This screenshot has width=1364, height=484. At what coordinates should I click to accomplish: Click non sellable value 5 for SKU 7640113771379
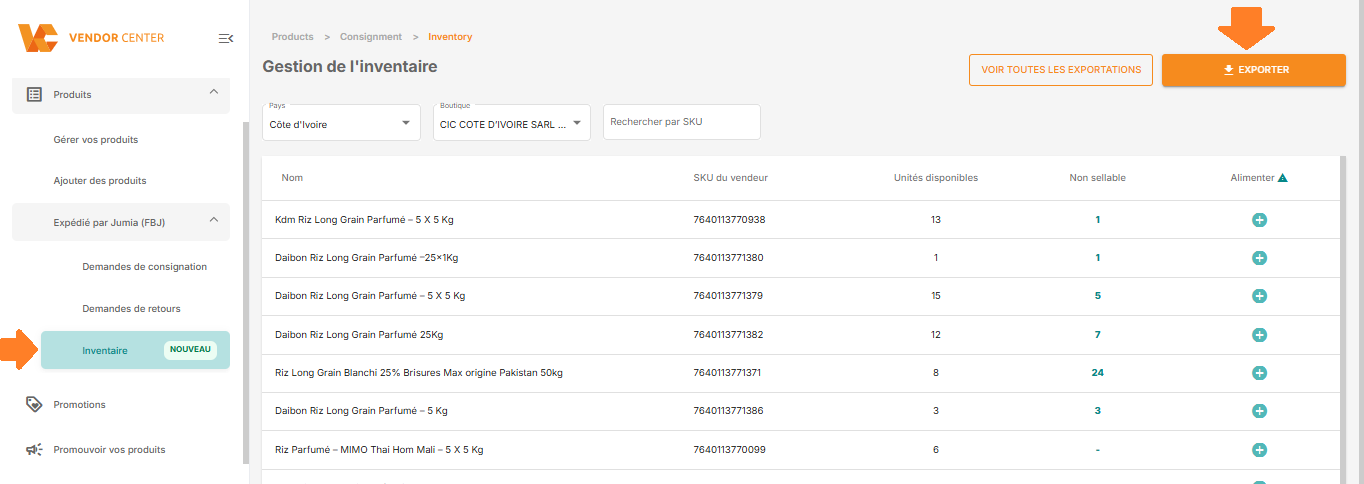click(x=1097, y=296)
